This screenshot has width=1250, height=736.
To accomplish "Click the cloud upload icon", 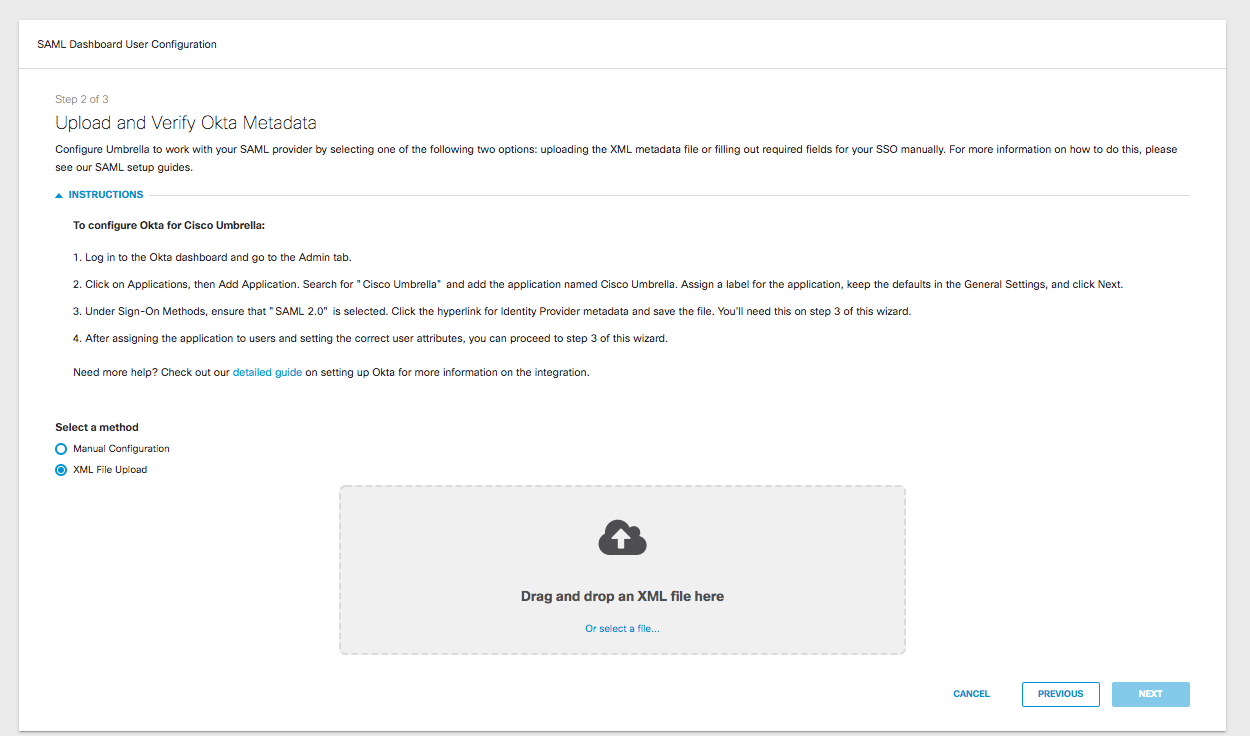I will point(622,538).
